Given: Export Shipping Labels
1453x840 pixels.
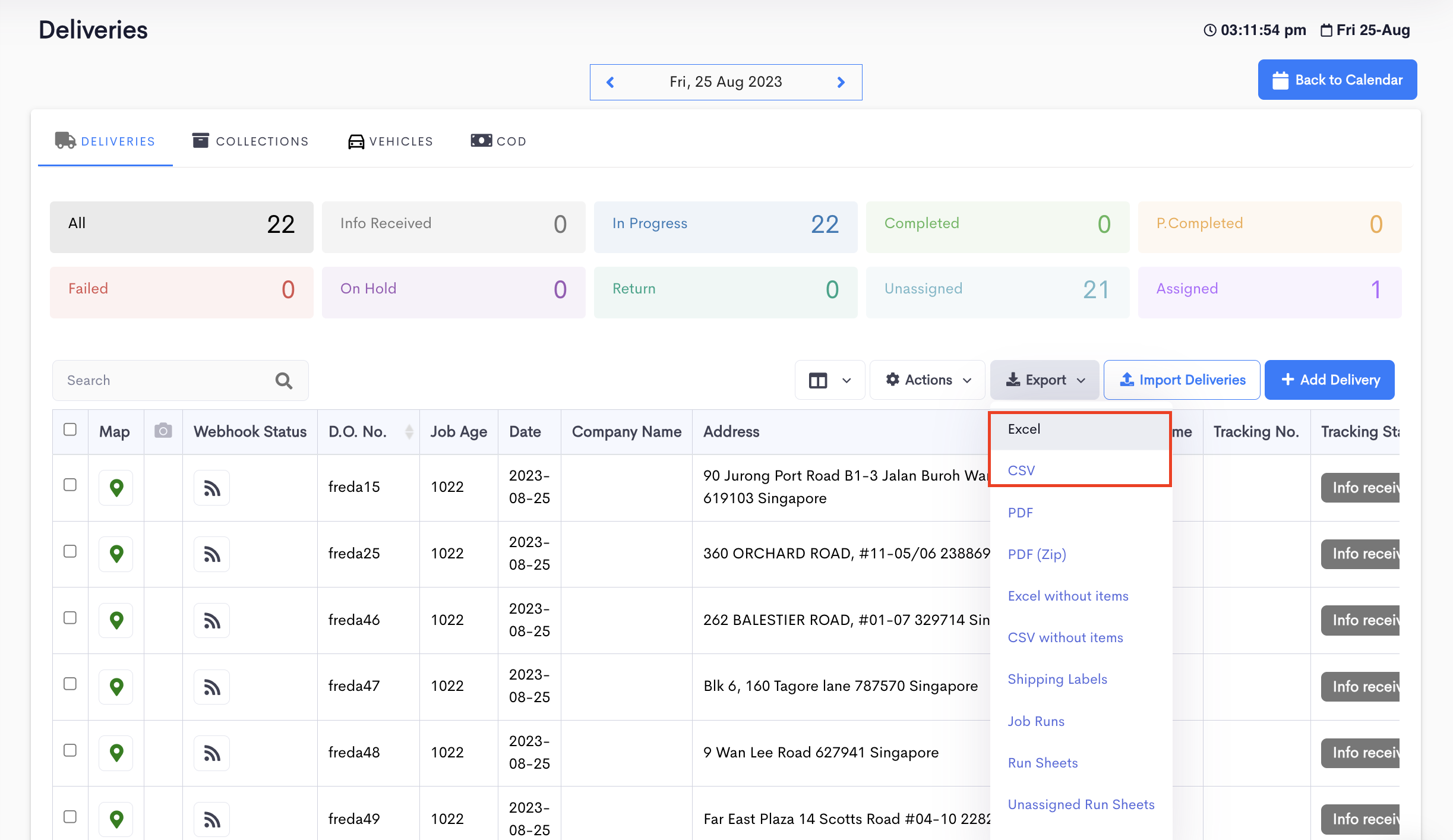Looking at the screenshot, I should click(1080, 680).
